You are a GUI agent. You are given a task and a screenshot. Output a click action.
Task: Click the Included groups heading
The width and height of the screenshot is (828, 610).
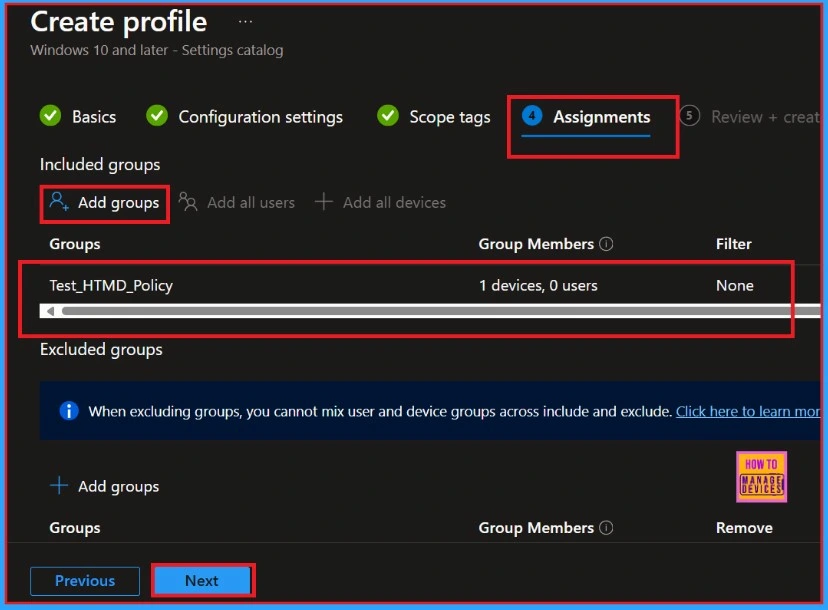tap(100, 165)
